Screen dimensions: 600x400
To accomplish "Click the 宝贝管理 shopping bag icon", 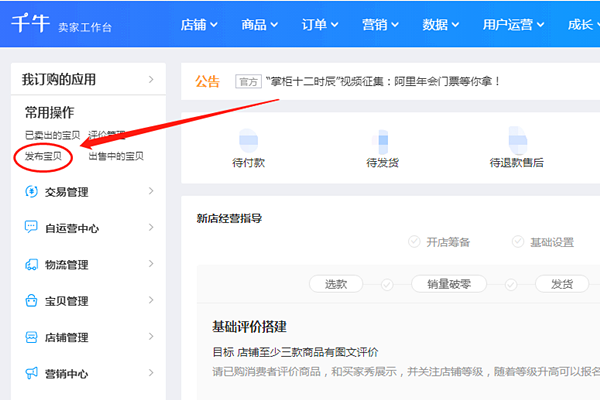I will (x=31, y=300).
